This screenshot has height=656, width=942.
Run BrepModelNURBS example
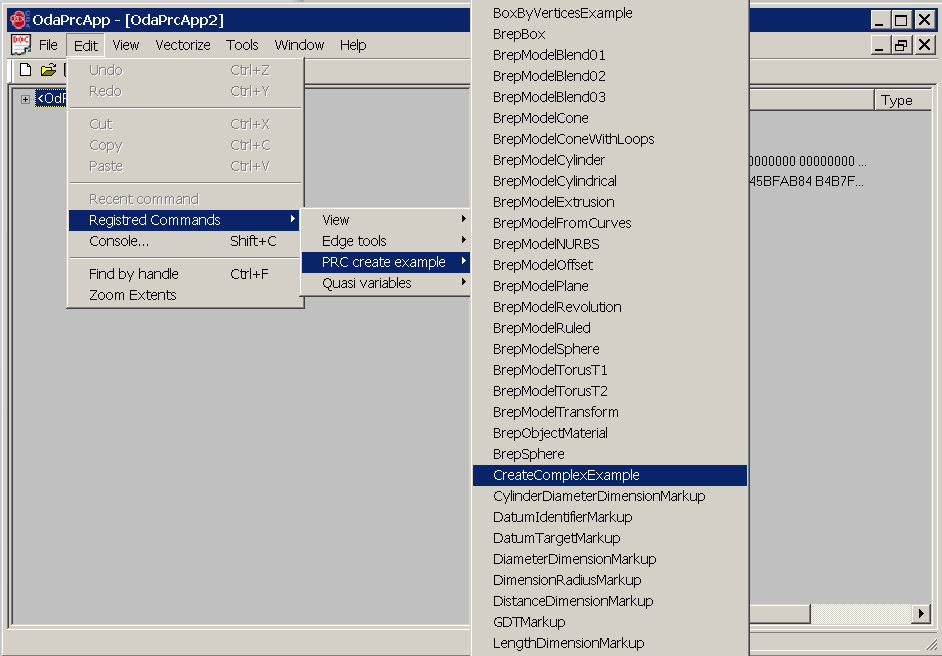pos(610,244)
